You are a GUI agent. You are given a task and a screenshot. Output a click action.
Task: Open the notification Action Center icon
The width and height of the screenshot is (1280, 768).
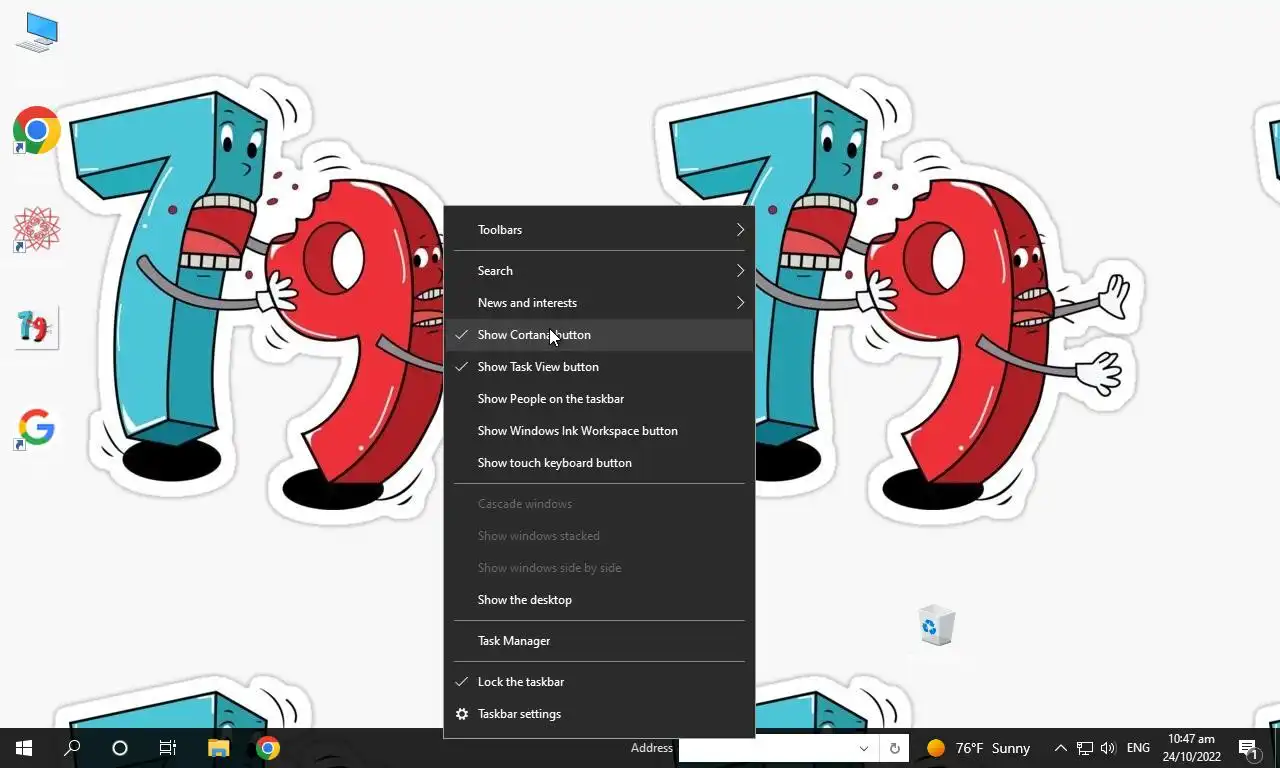(x=1250, y=748)
